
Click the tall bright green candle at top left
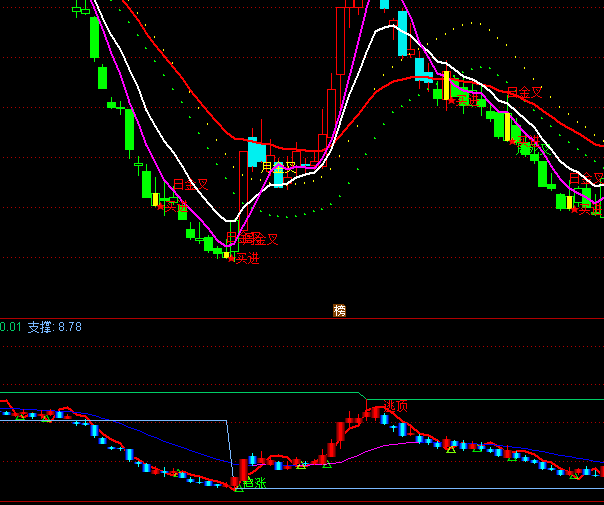click(x=94, y=38)
